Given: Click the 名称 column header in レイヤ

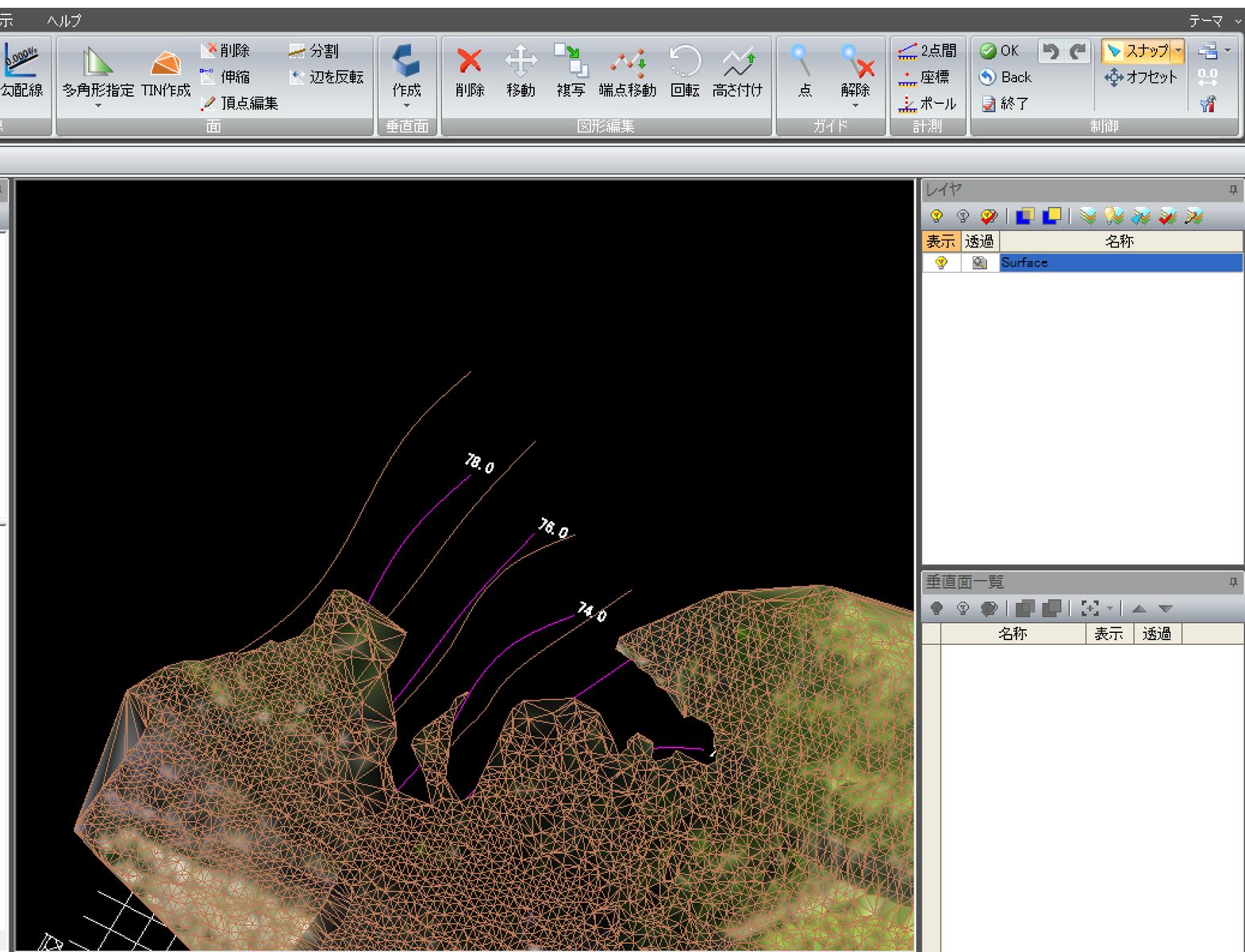Looking at the screenshot, I should click(1120, 241).
